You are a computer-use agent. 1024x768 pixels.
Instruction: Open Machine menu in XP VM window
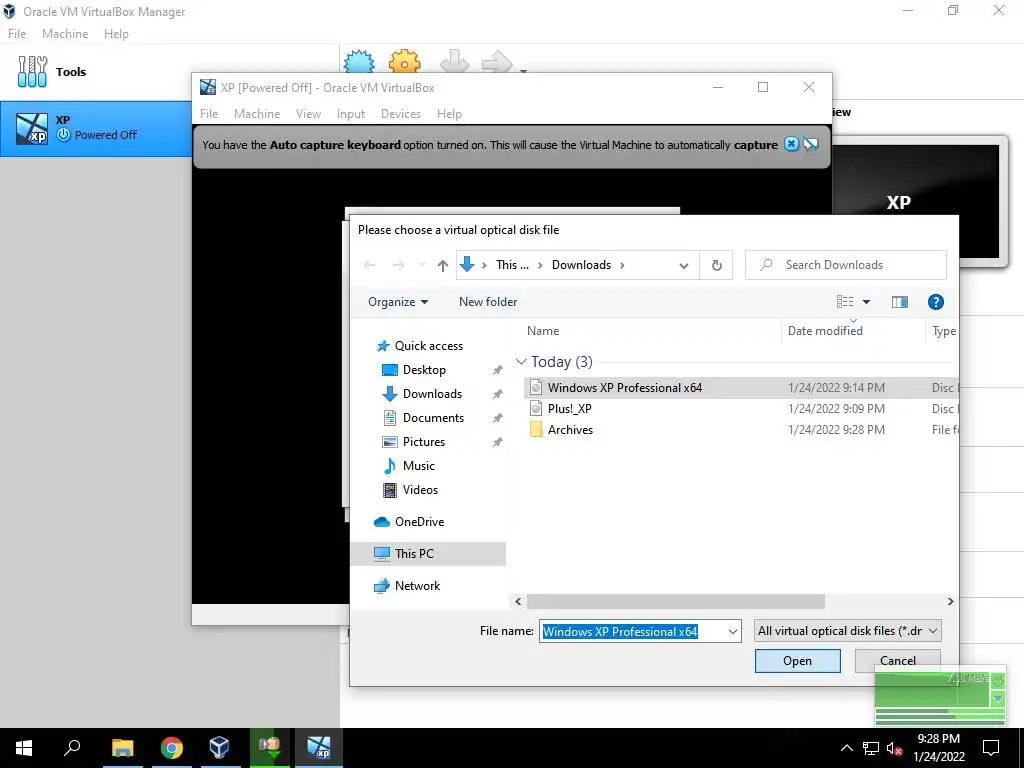[257, 114]
